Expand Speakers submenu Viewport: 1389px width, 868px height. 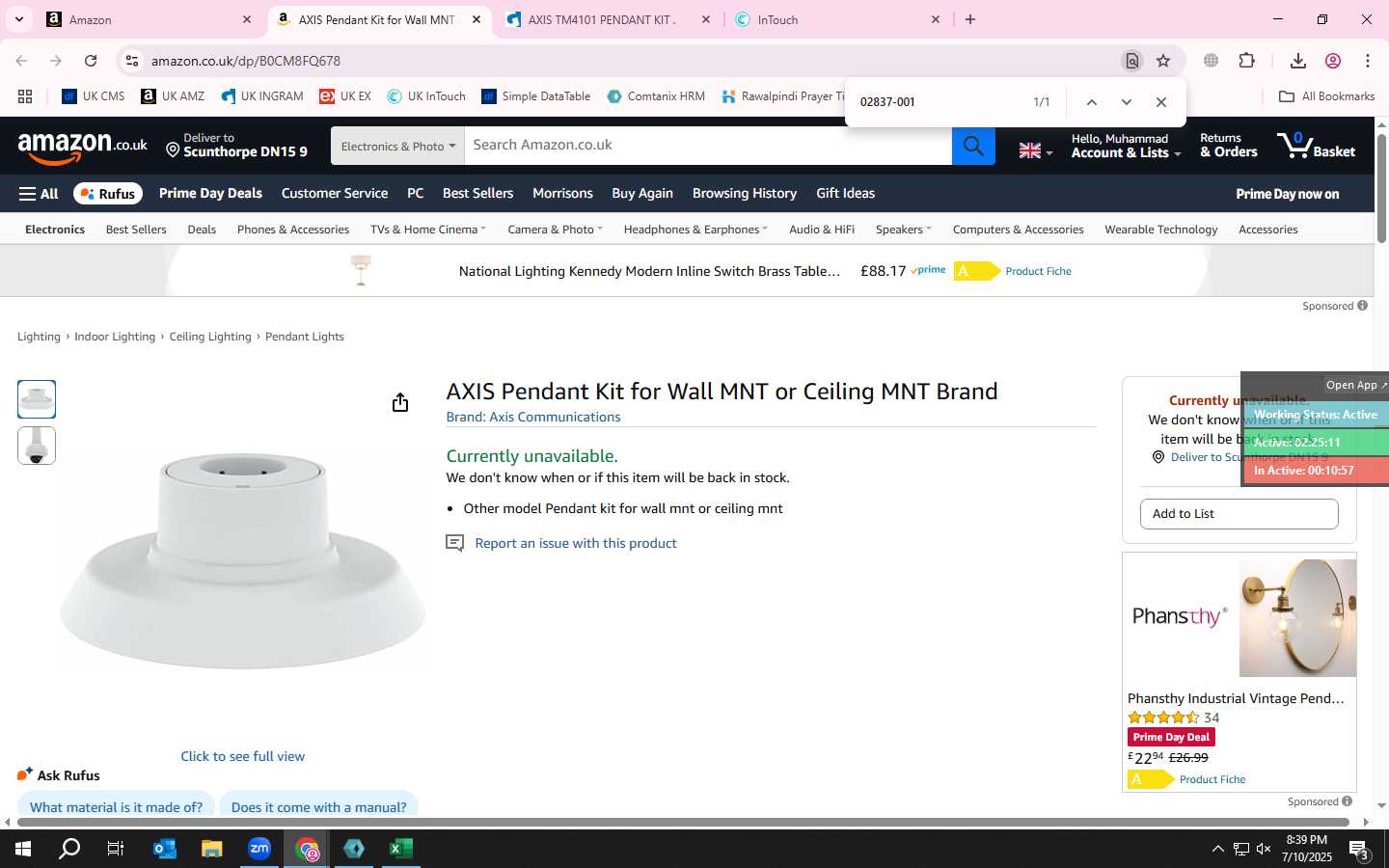pos(903,230)
